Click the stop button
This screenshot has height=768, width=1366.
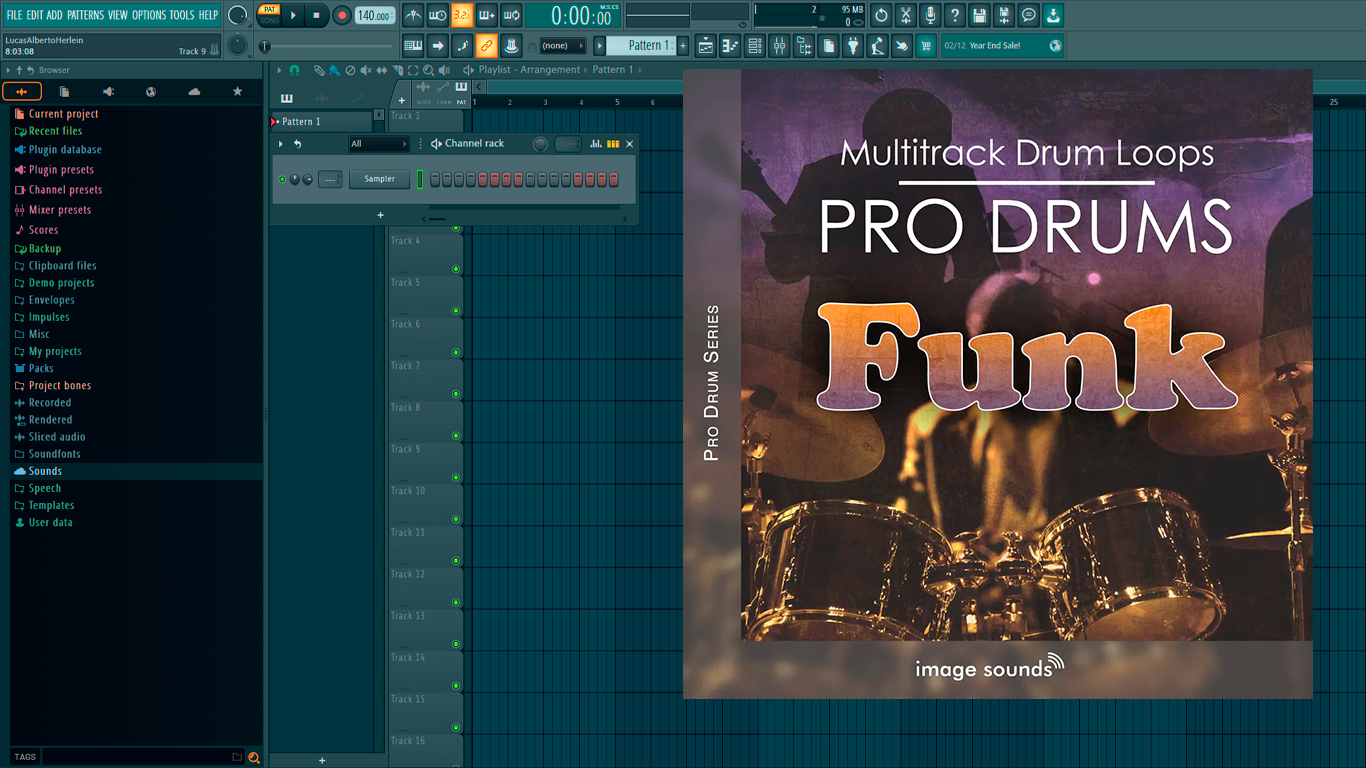316,15
